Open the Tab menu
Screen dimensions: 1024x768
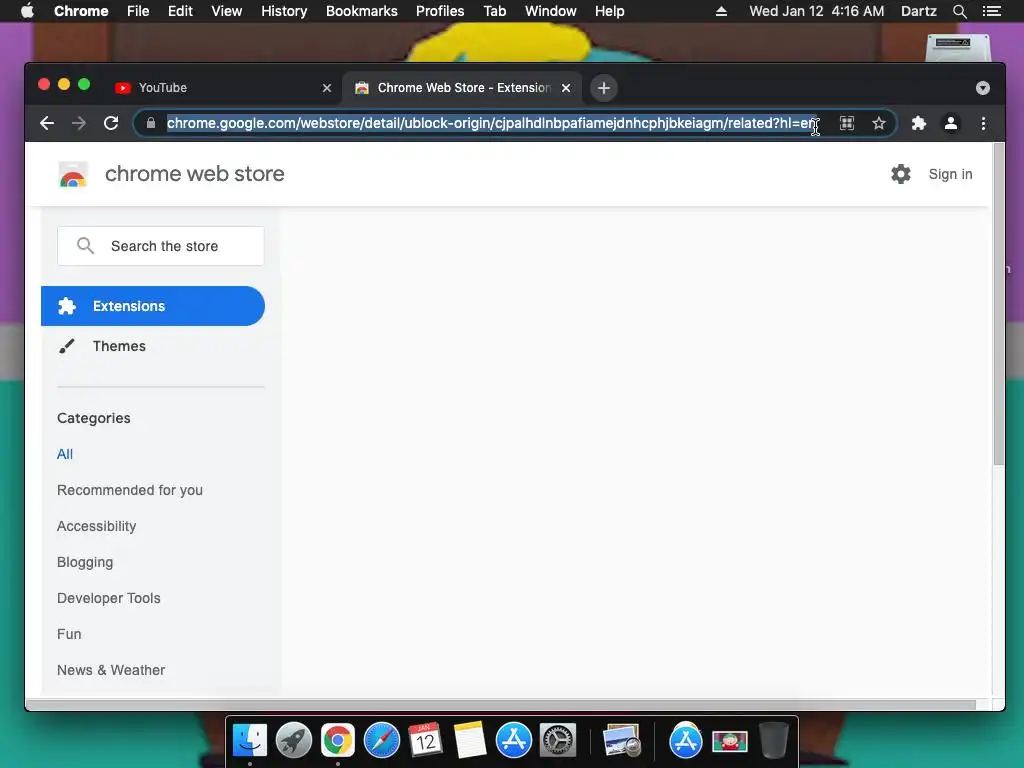(x=494, y=11)
